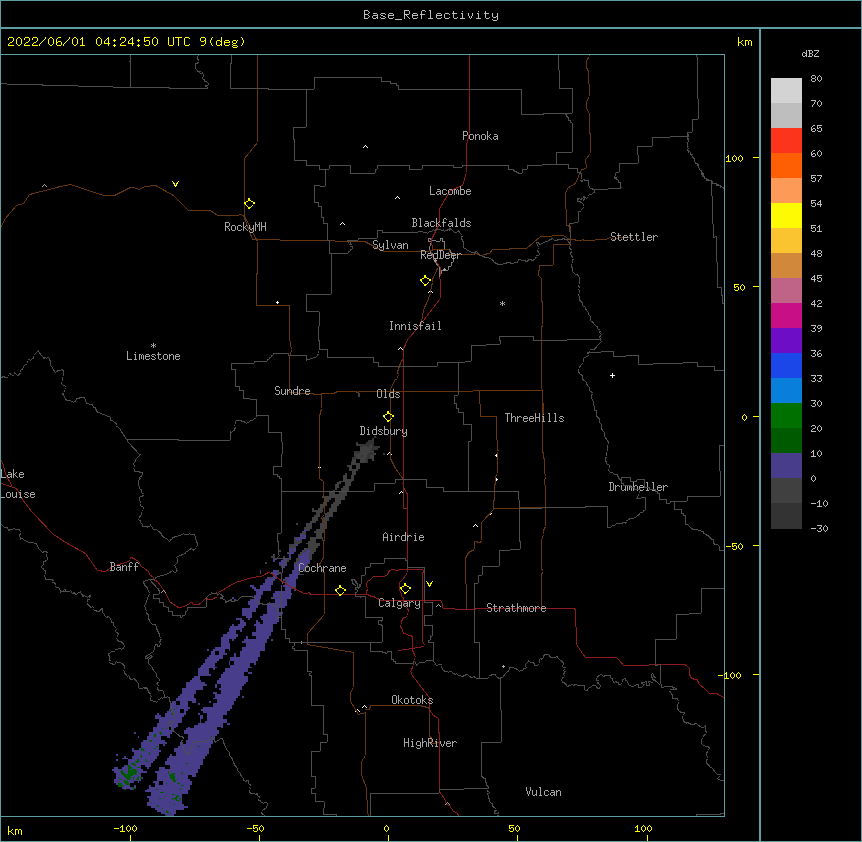862x842 pixels.
Task: Click the Ponoka city label
Action: point(480,136)
